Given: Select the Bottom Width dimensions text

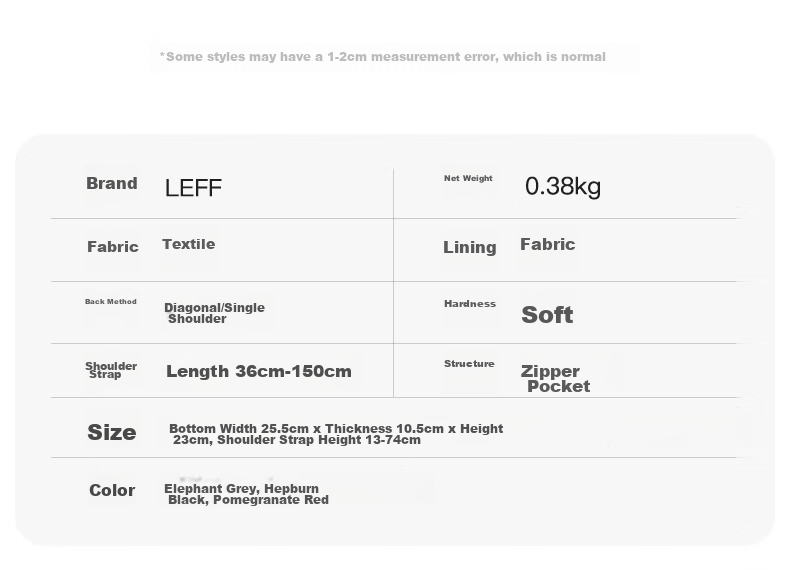Looking at the screenshot, I should coord(336,434).
